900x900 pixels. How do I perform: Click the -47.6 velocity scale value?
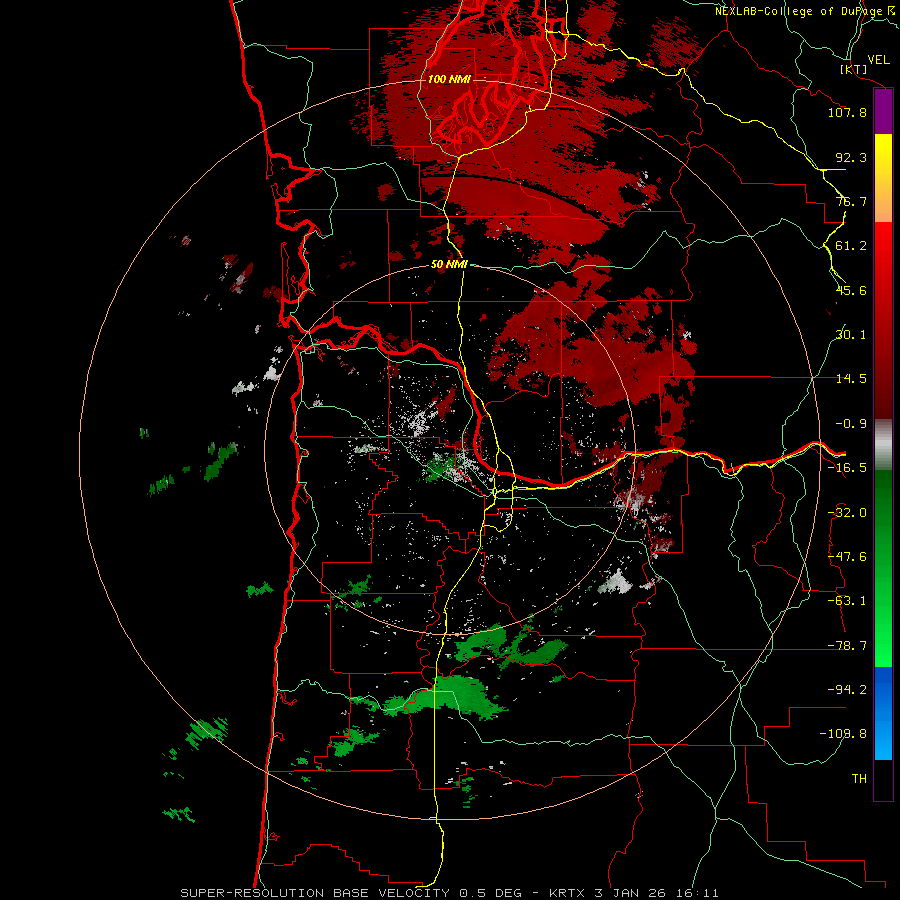(x=847, y=557)
